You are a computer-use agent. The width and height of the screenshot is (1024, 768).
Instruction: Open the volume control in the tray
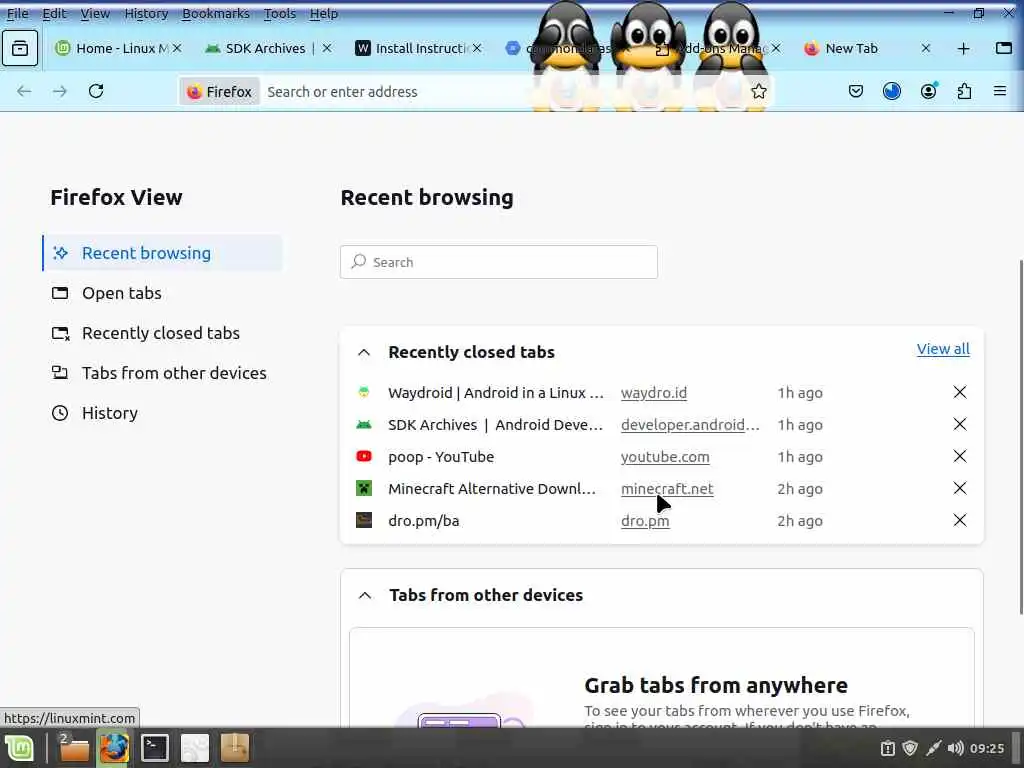coord(955,748)
